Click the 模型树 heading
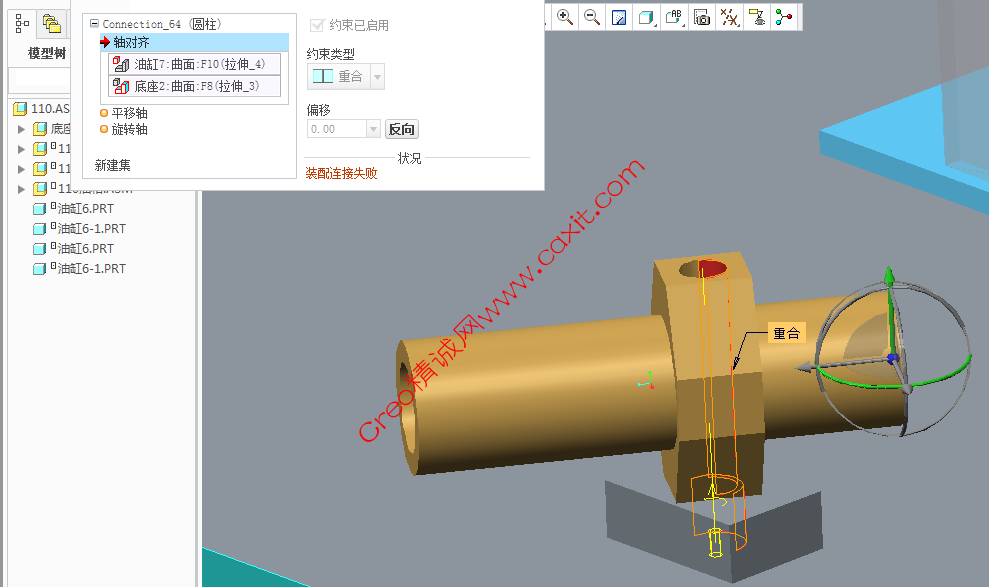Image resolution: width=989 pixels, height=587 pixels. click(x=47, y=53)
